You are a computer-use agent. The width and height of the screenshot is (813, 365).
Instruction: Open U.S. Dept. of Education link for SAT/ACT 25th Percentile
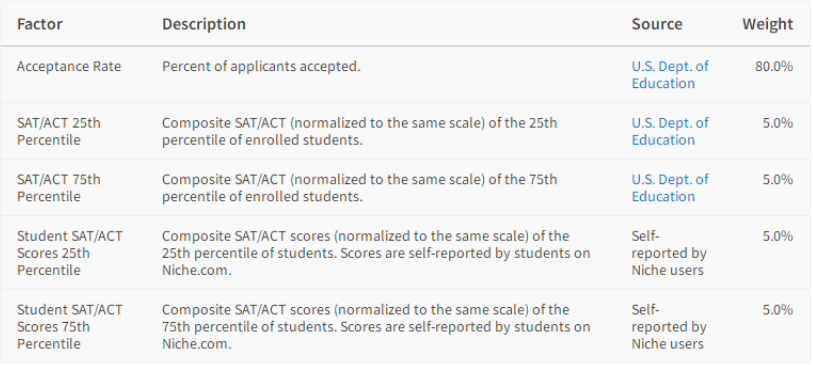point(670,131)
